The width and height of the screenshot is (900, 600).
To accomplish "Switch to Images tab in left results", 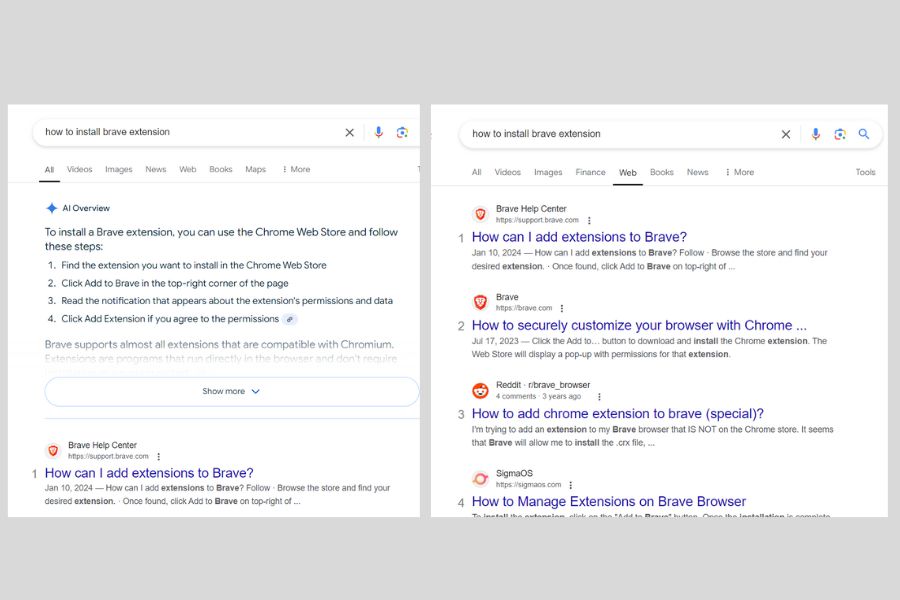I will click(118, 170).
